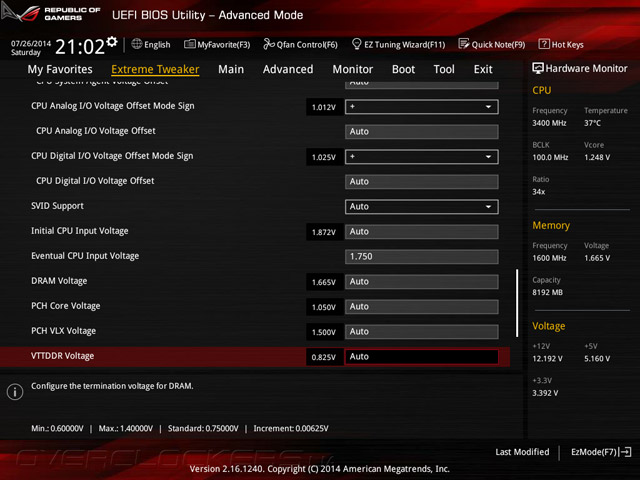Select the DRAM Voltage label
Screen dimensions: 640x480
pyautogui.click(x=59, y=281)
